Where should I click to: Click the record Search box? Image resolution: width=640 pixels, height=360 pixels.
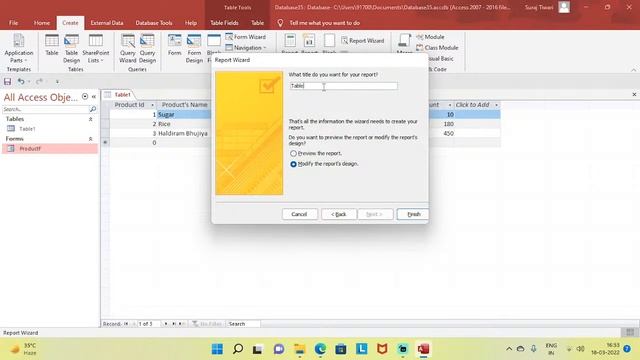click(x=243, y=324)
